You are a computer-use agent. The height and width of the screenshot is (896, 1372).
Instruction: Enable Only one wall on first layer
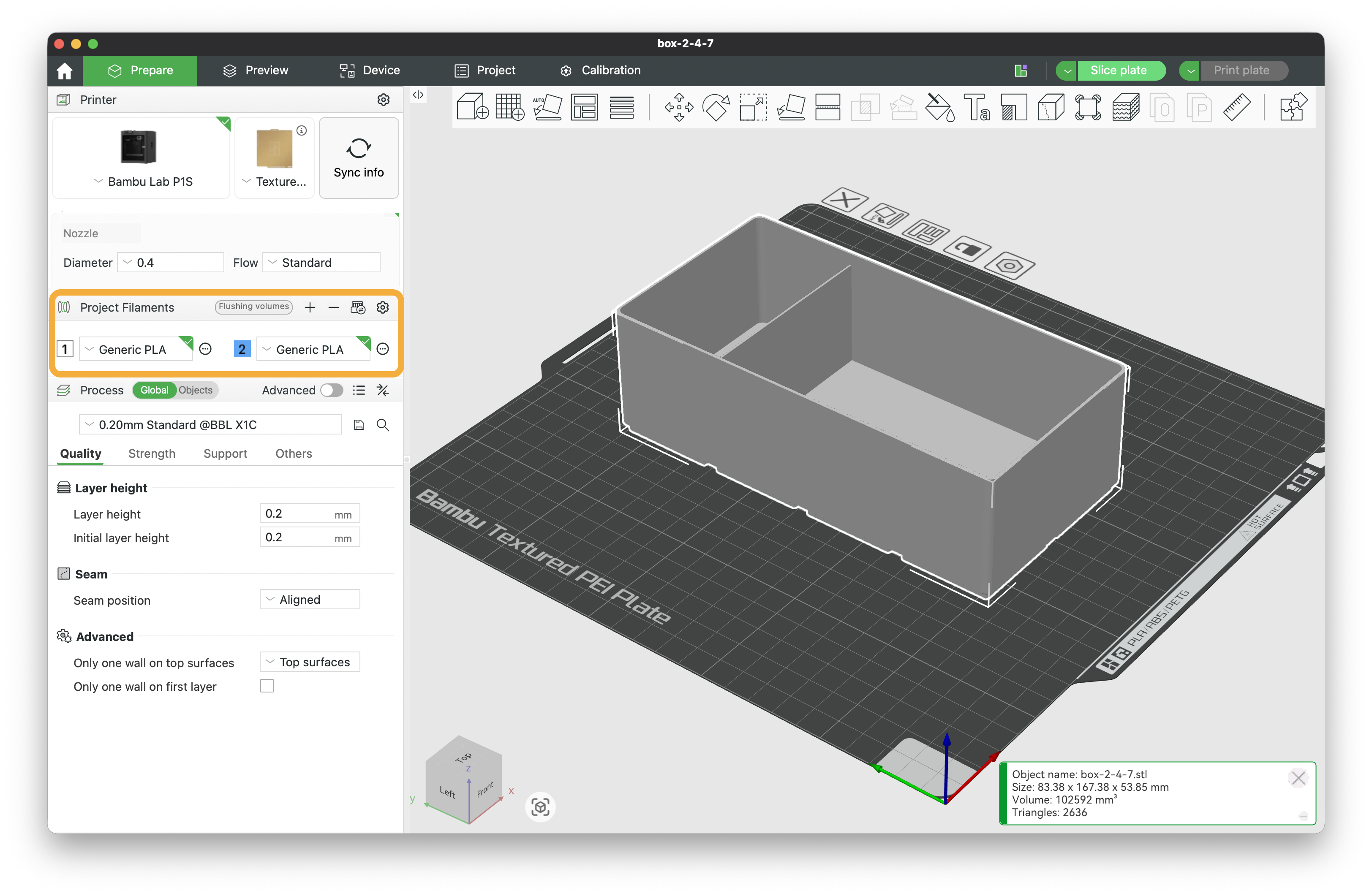pos(267,686)
